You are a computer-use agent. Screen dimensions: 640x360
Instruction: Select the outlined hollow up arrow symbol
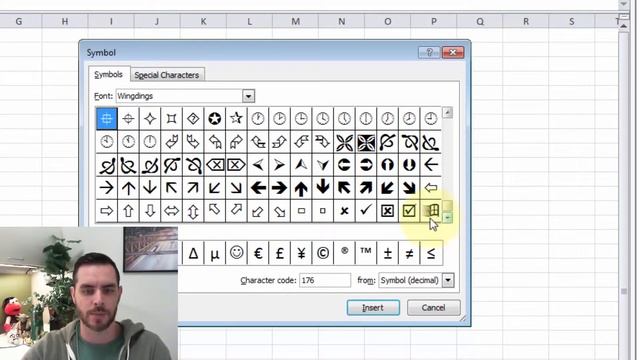[128, 211]
